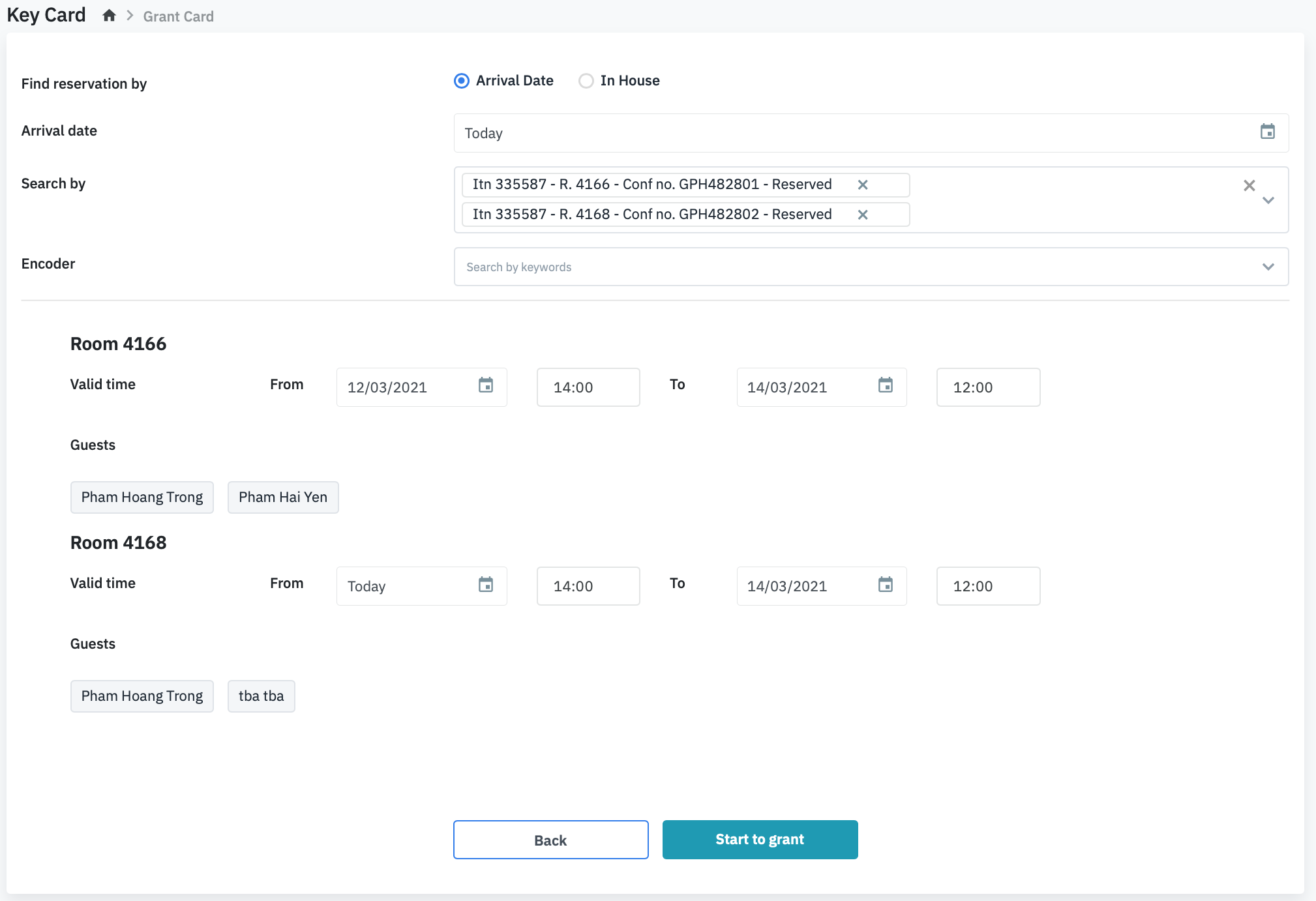Open Room 4168 To date calendar icon
This screenshot has height=901, width=1316.
click(x=885, y=584)
